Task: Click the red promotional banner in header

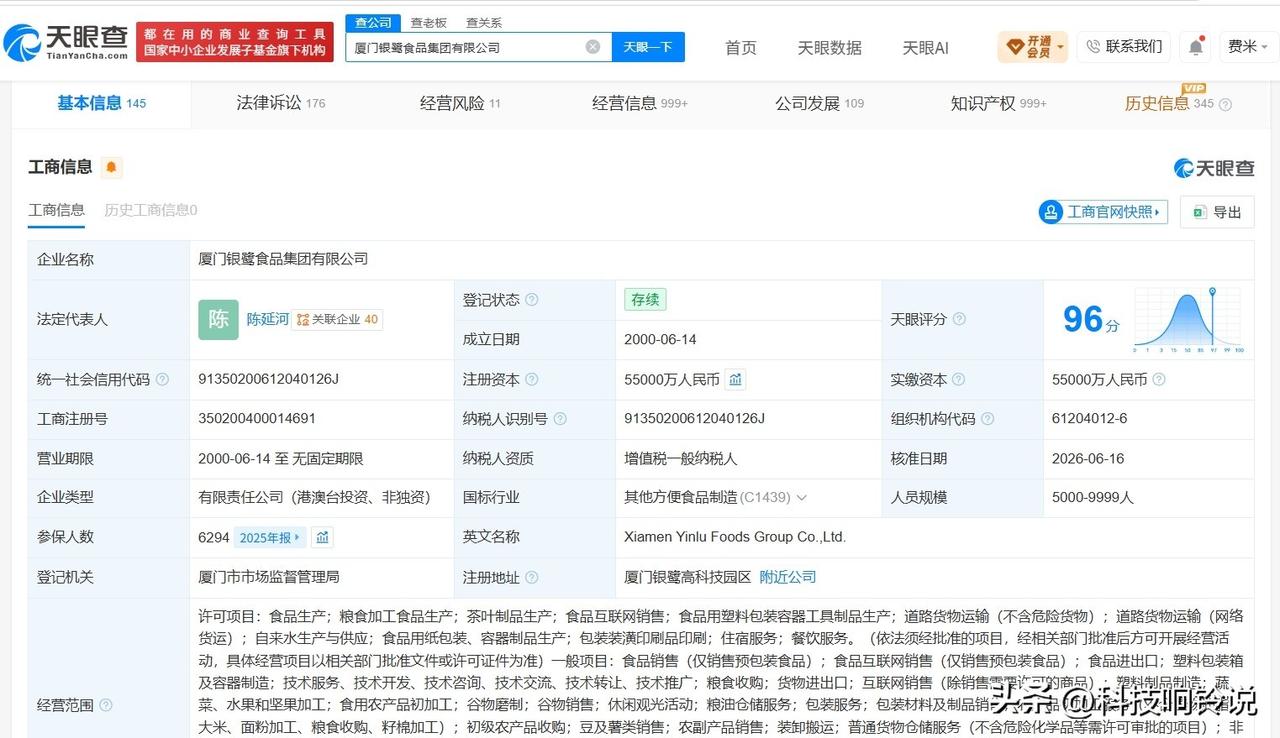Action: point(235,42)
